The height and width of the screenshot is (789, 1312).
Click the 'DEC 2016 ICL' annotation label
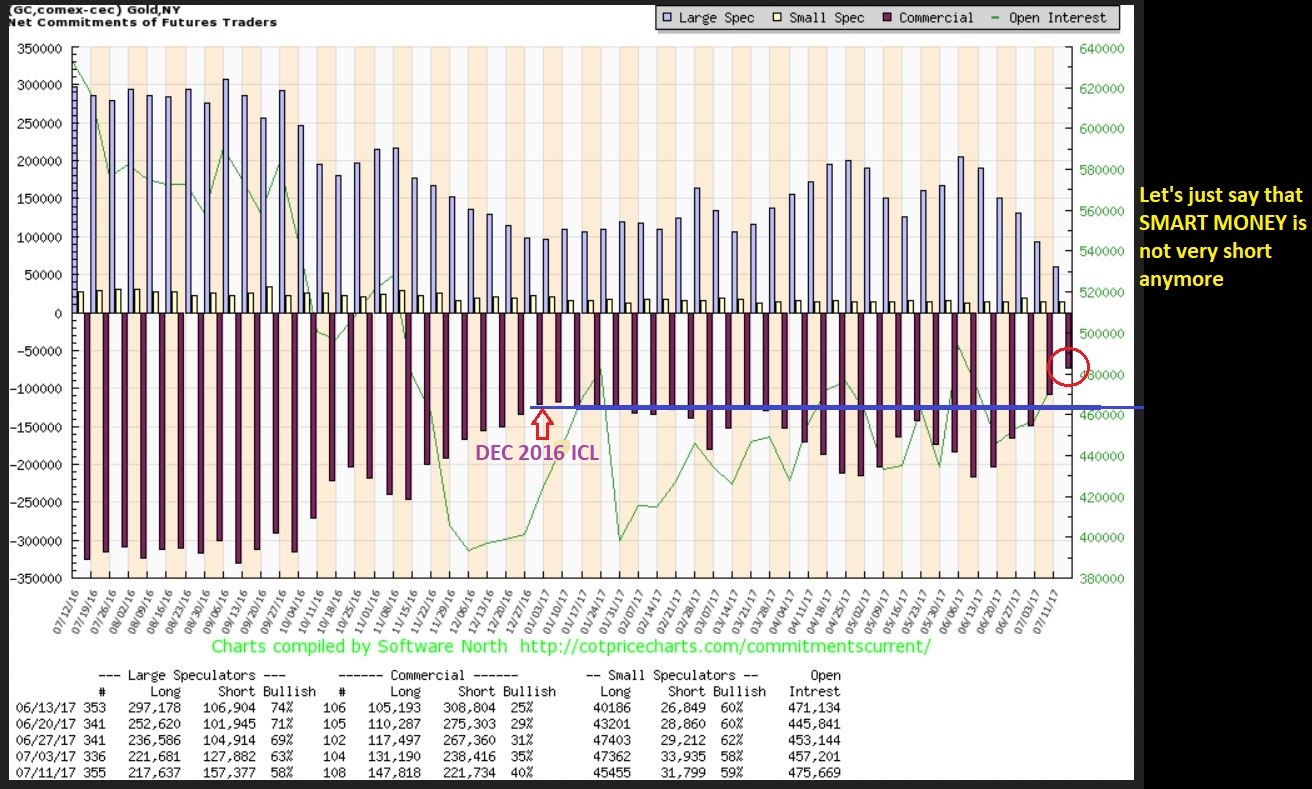[x=537, y=453]
